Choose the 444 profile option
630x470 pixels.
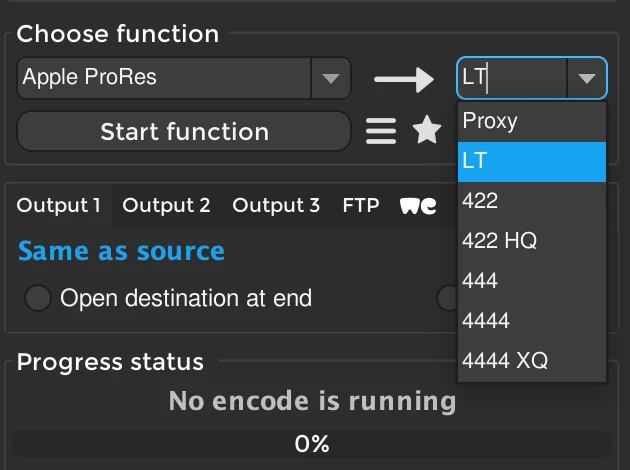pos(532,280)
